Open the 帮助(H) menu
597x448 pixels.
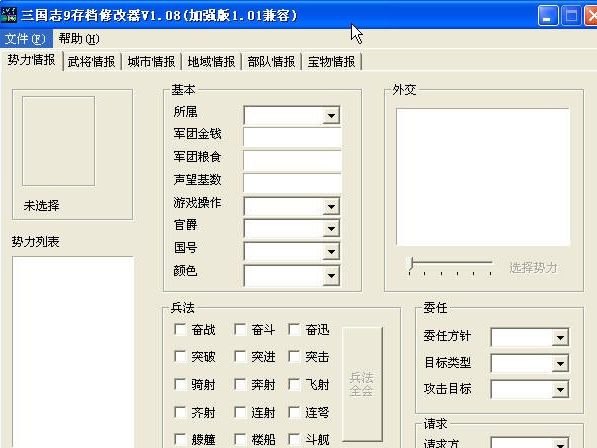pos(79,38)
